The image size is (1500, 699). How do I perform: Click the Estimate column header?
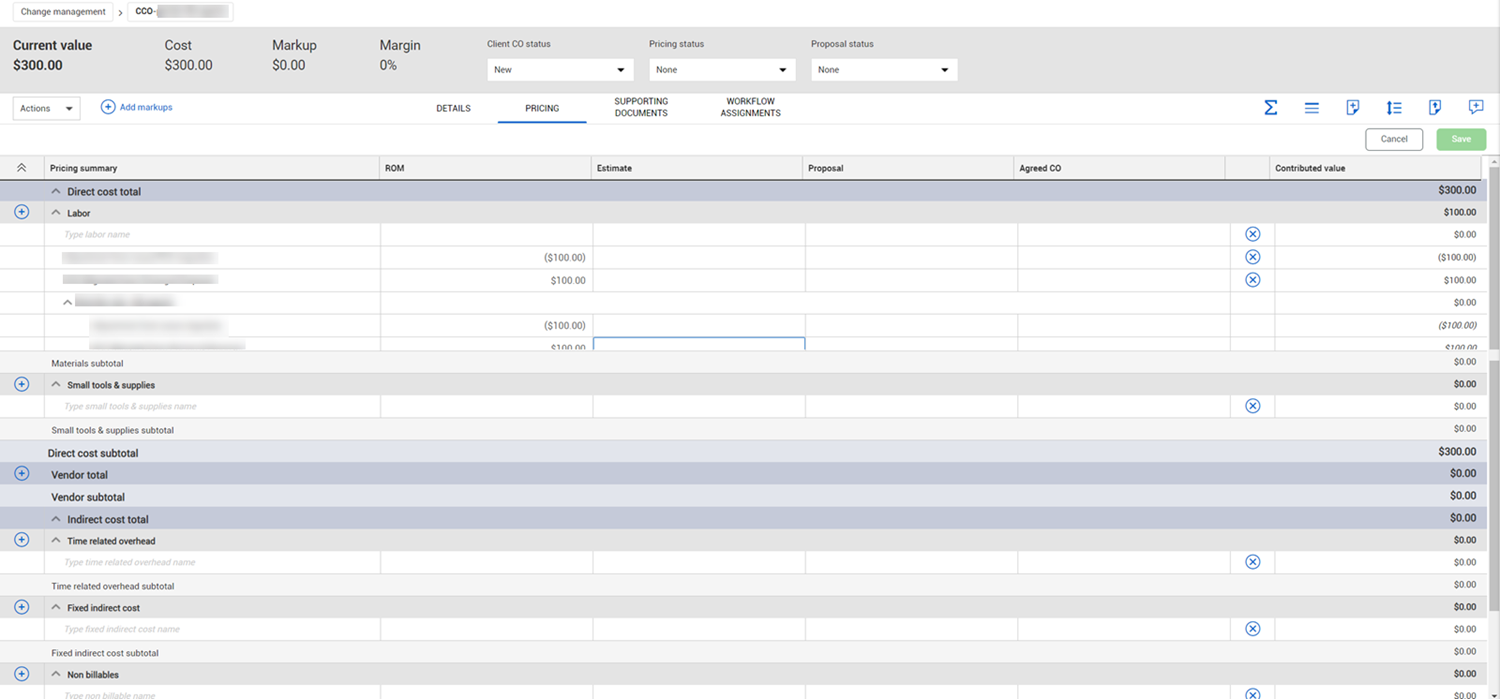click(x=698, y=168)
